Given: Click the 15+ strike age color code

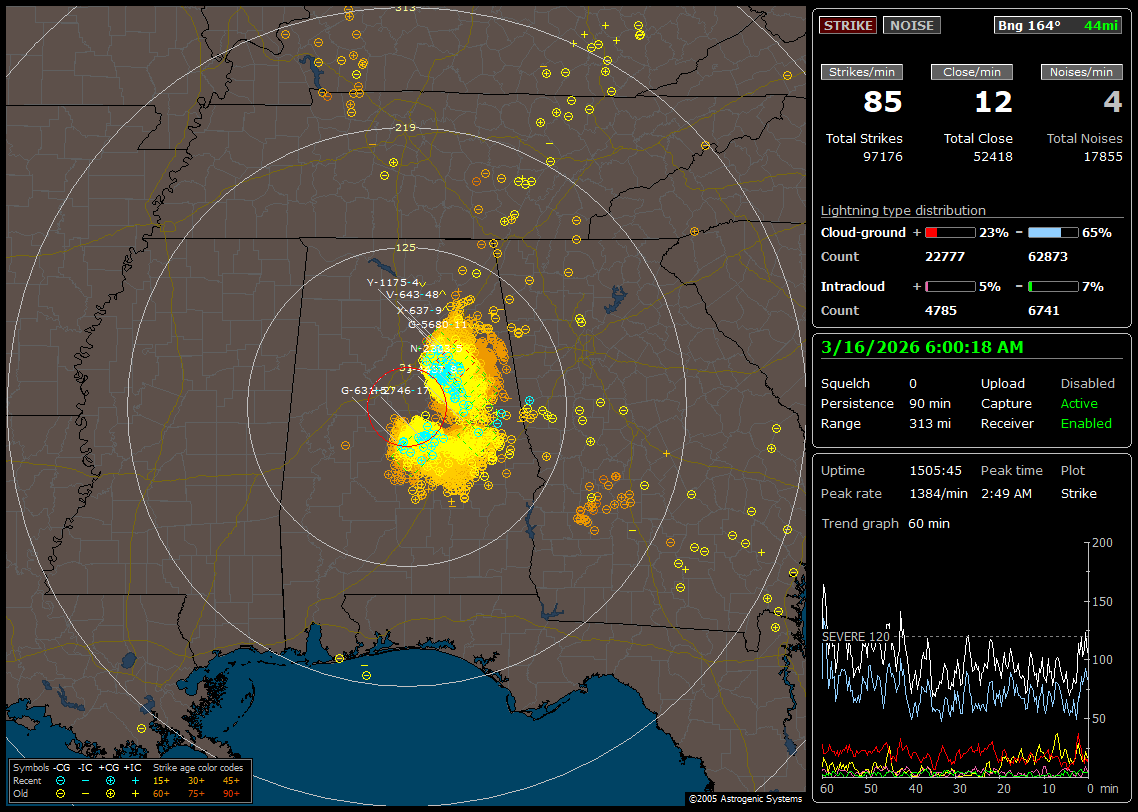Looking at the screenshot, I should coord(161,780).
